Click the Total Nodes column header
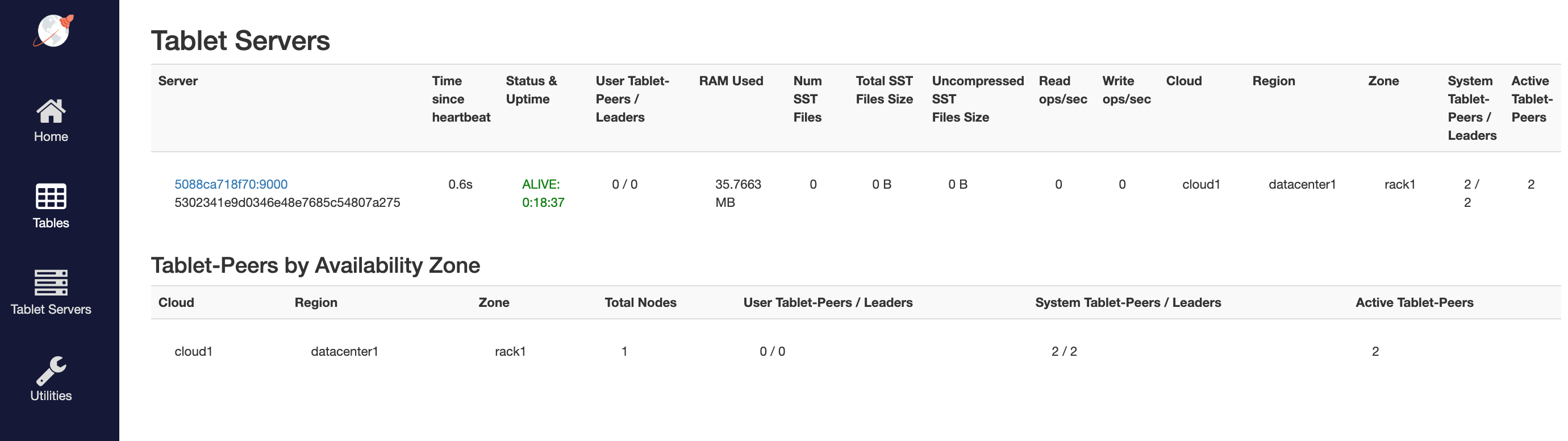 click(x=640, y=303)
